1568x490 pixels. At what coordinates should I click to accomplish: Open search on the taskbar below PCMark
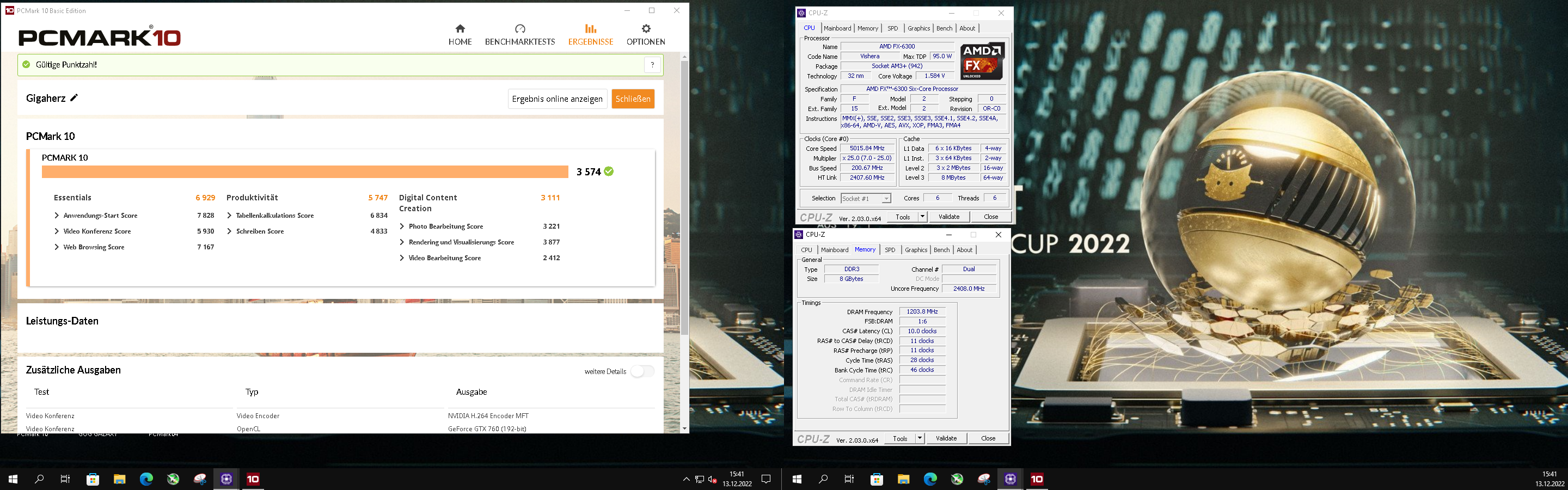40,479
